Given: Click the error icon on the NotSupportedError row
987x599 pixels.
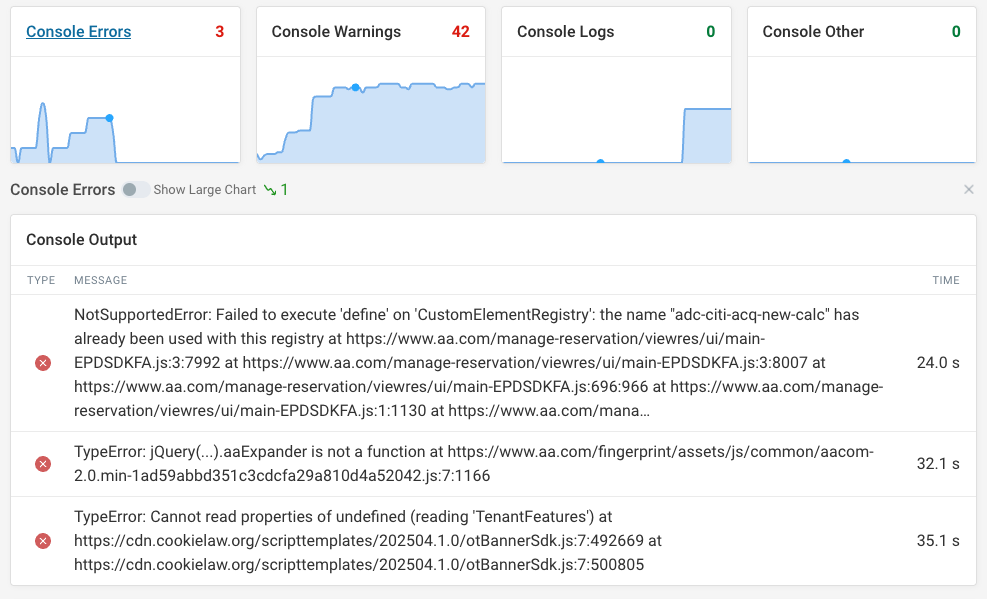Looking at the screenshot, I should 42,363.
